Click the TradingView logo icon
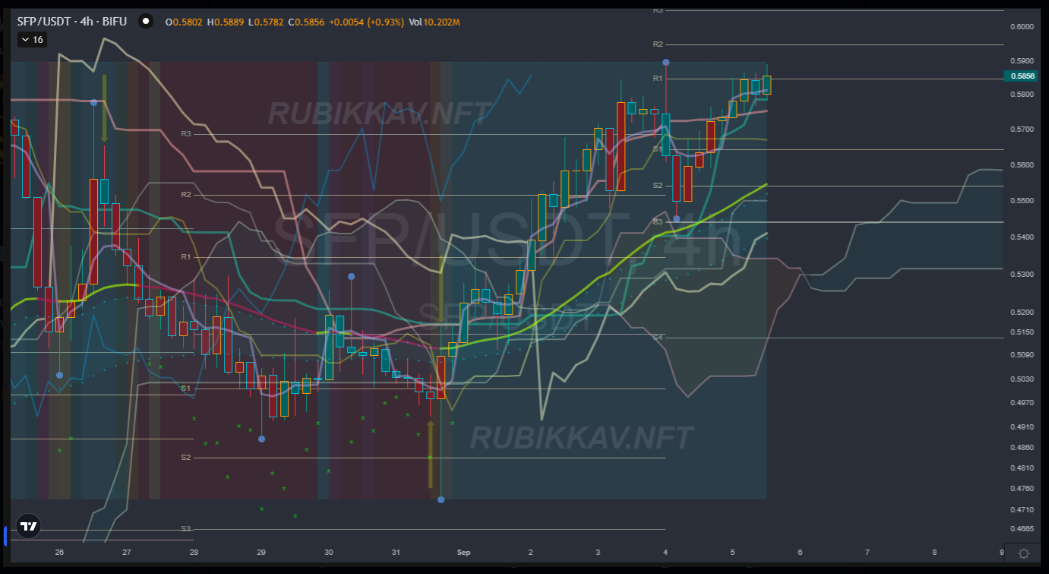This screenshot has height=574, width=1049. (x=29, y=526)
